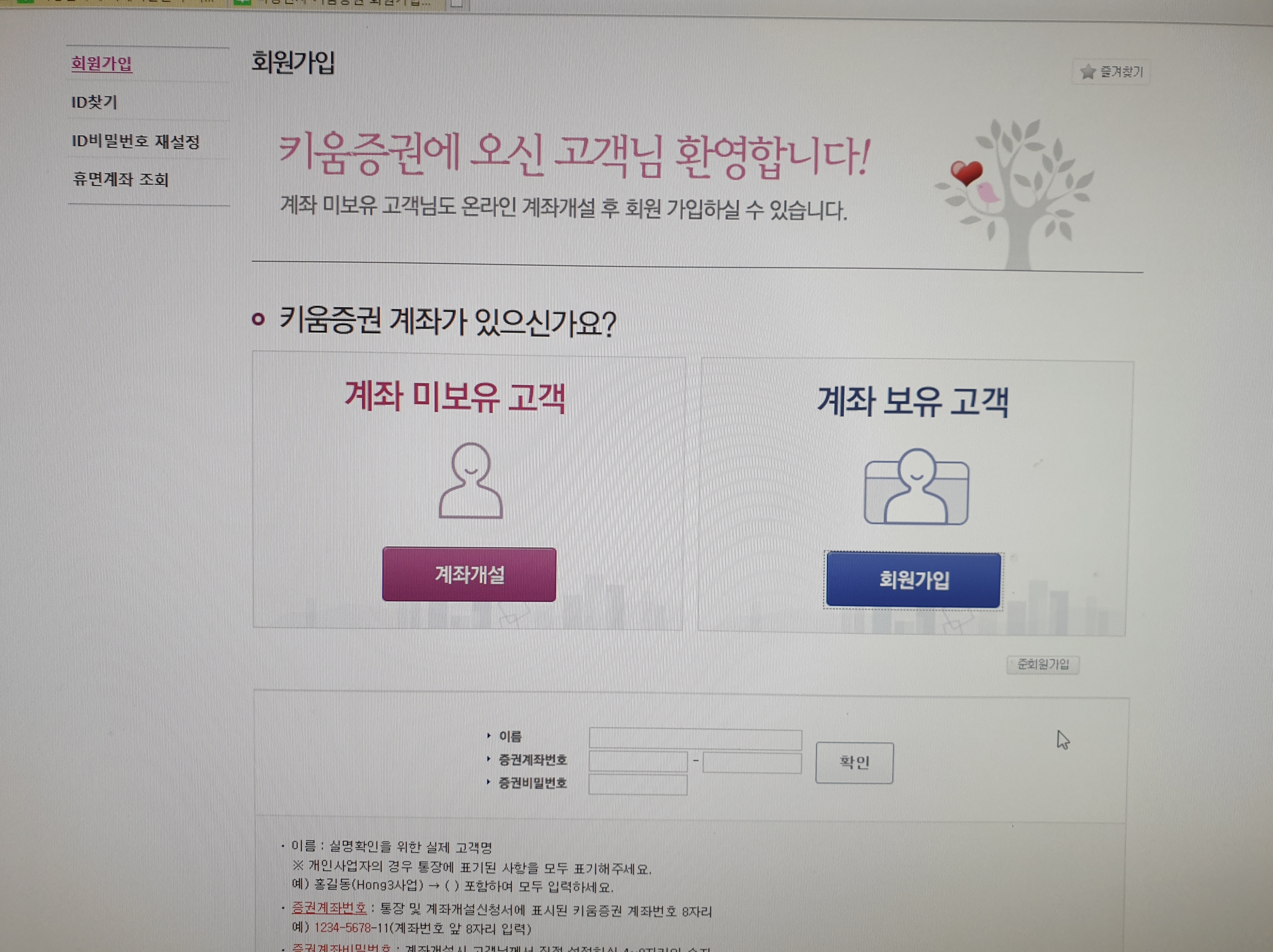Click the tree with heart illustration

tap(1014, 193)
